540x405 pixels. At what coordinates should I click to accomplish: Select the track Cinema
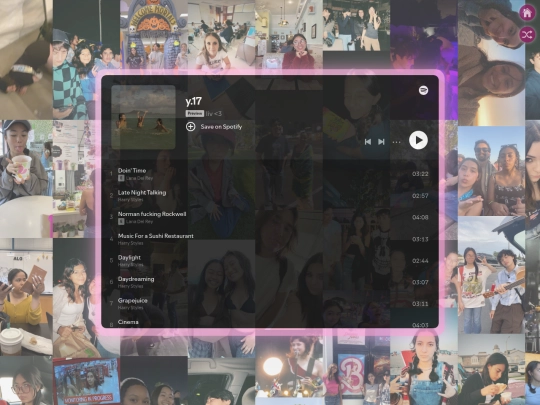tap(128, 322)
